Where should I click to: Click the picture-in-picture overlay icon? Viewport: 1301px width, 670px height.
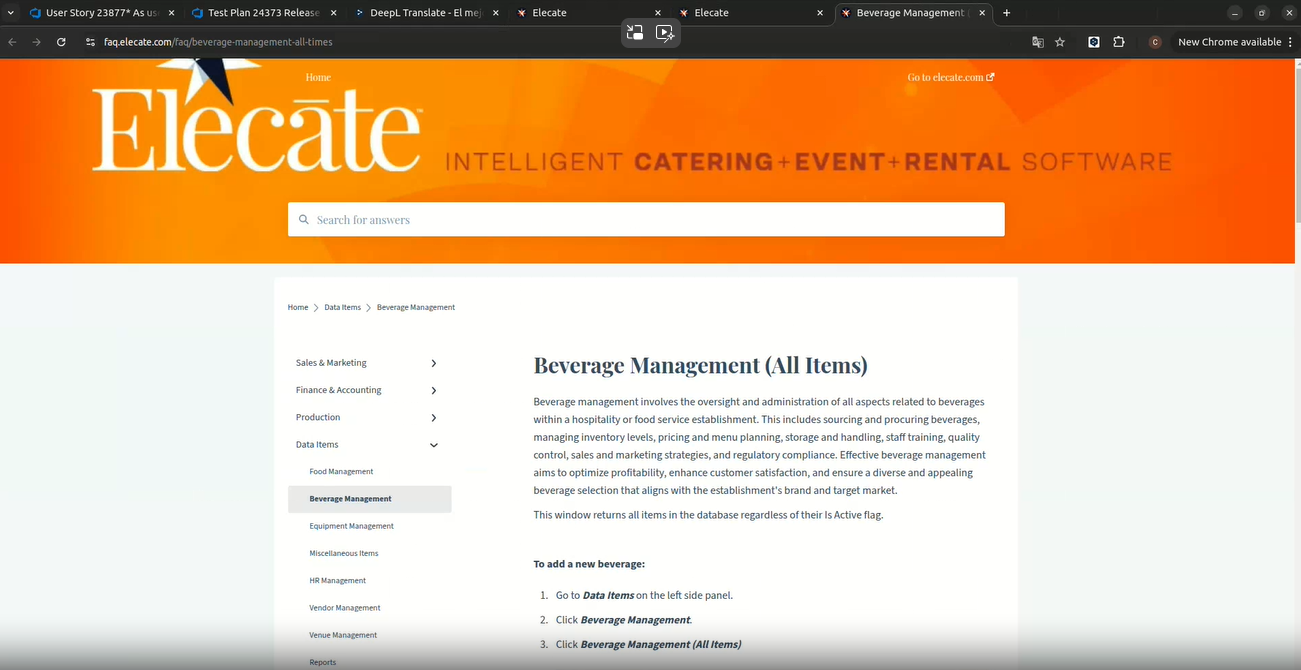click(634, 32)
